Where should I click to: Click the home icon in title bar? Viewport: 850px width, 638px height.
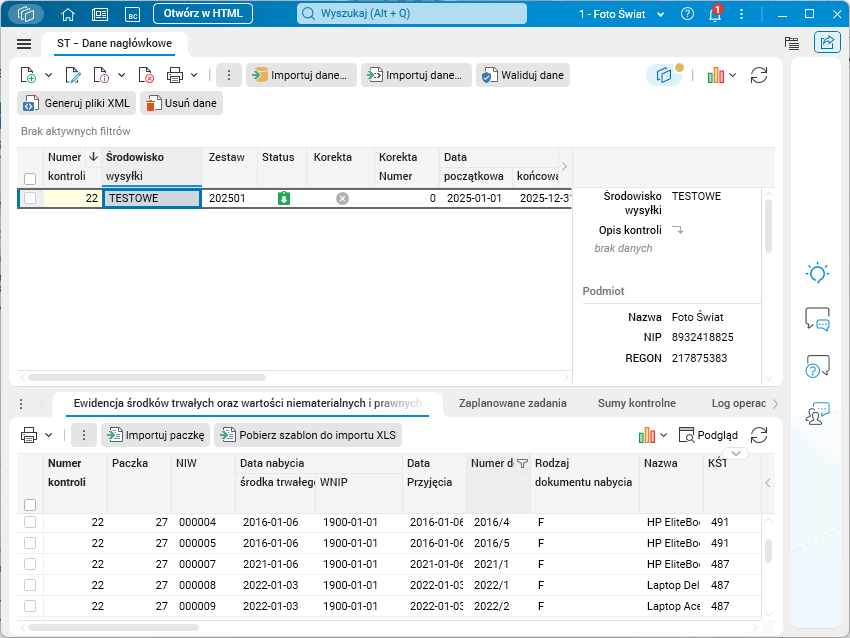pyautogui.click(x=68, y=14)
